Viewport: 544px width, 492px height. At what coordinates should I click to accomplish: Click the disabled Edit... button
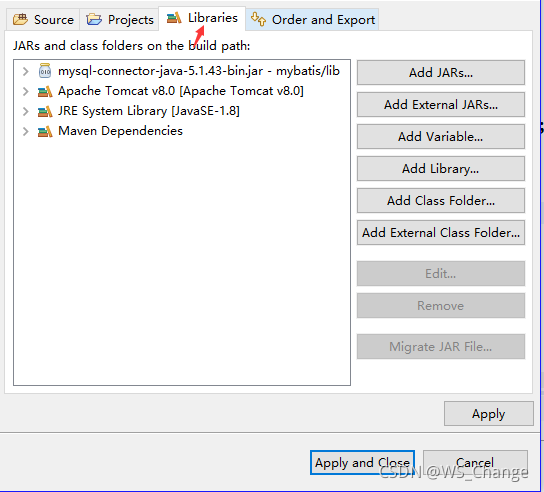(x=441, y=274)
